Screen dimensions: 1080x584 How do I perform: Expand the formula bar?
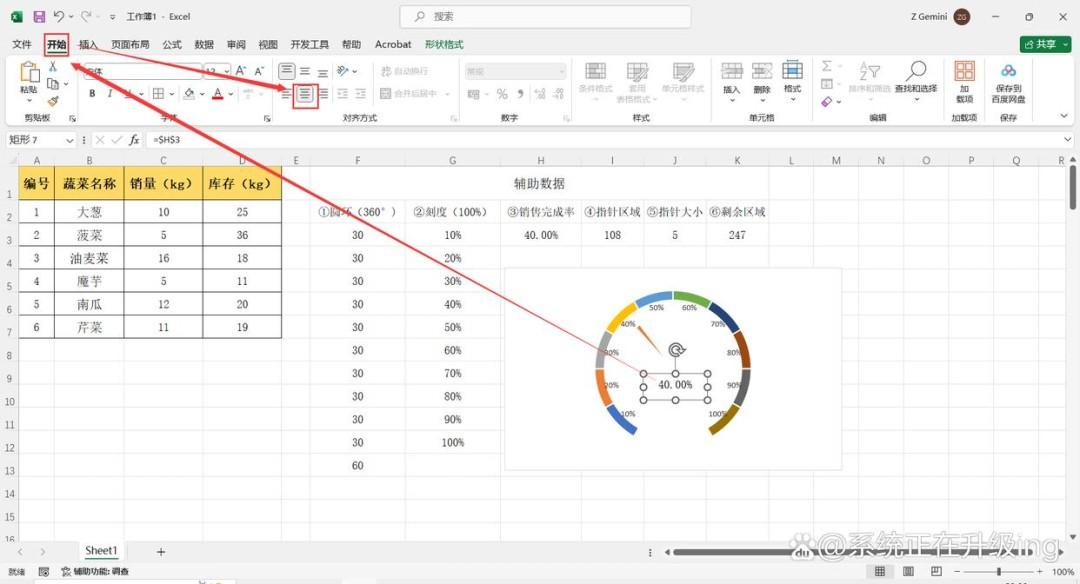pyautogui.click(x=1067, y=140)
